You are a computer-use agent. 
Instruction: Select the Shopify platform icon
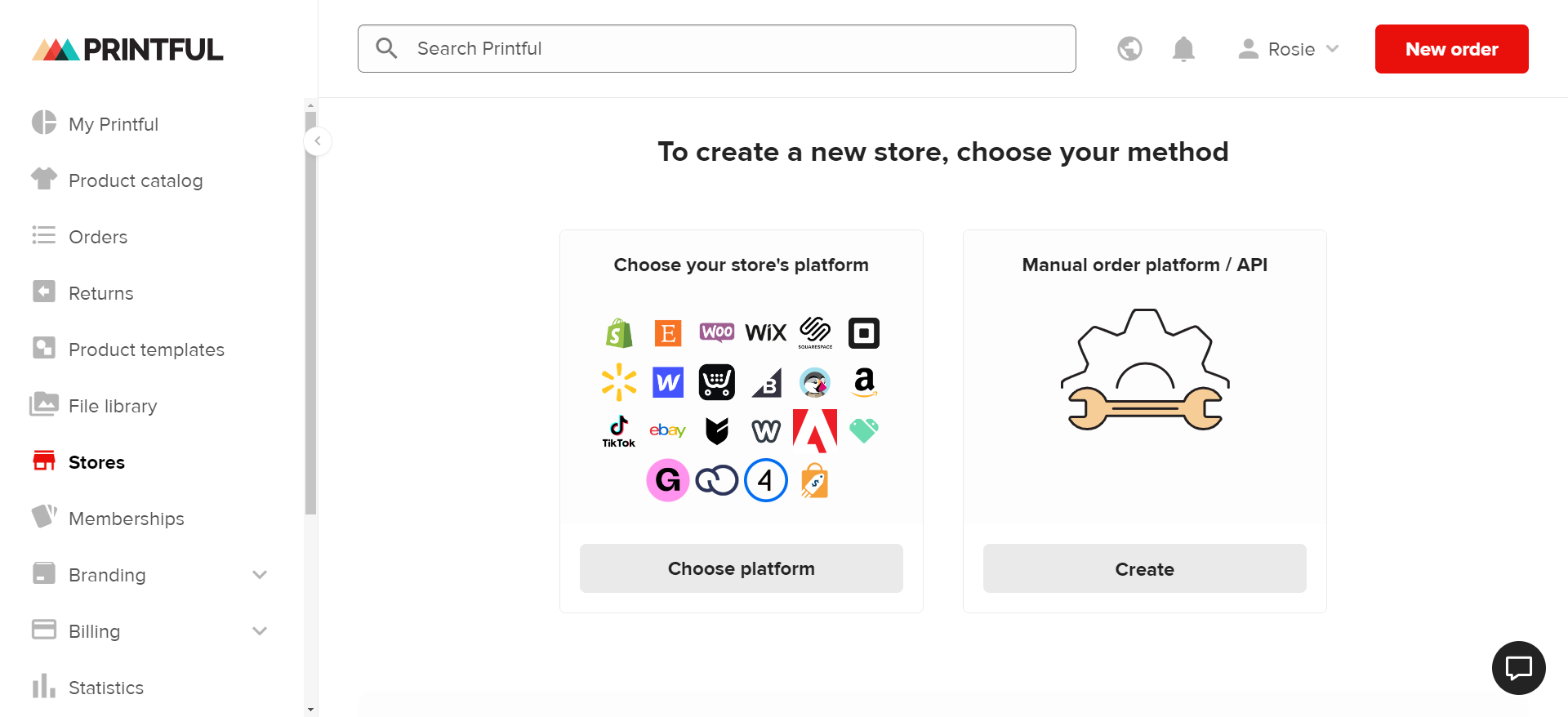point(619,332)
